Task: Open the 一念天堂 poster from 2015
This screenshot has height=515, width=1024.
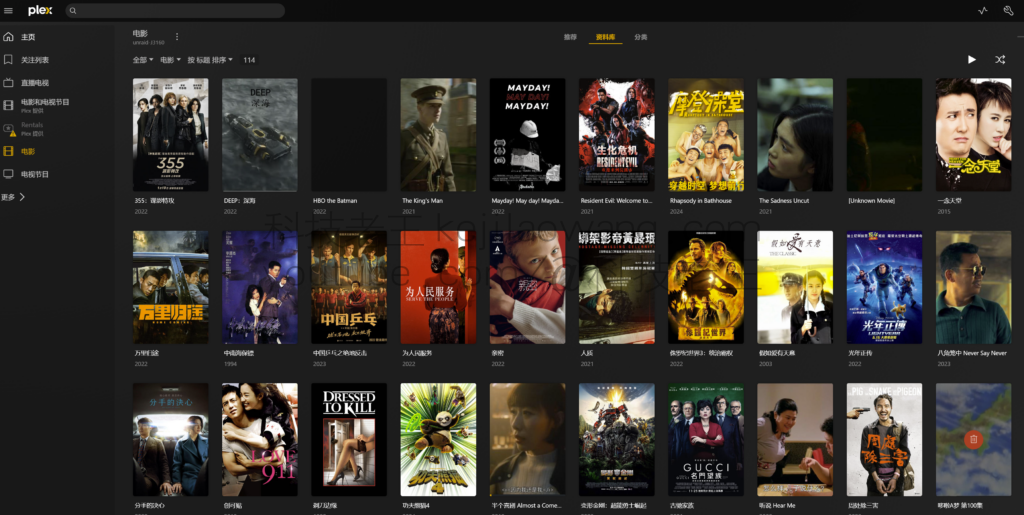Action: pyautogui.click(x=974, y=135)
